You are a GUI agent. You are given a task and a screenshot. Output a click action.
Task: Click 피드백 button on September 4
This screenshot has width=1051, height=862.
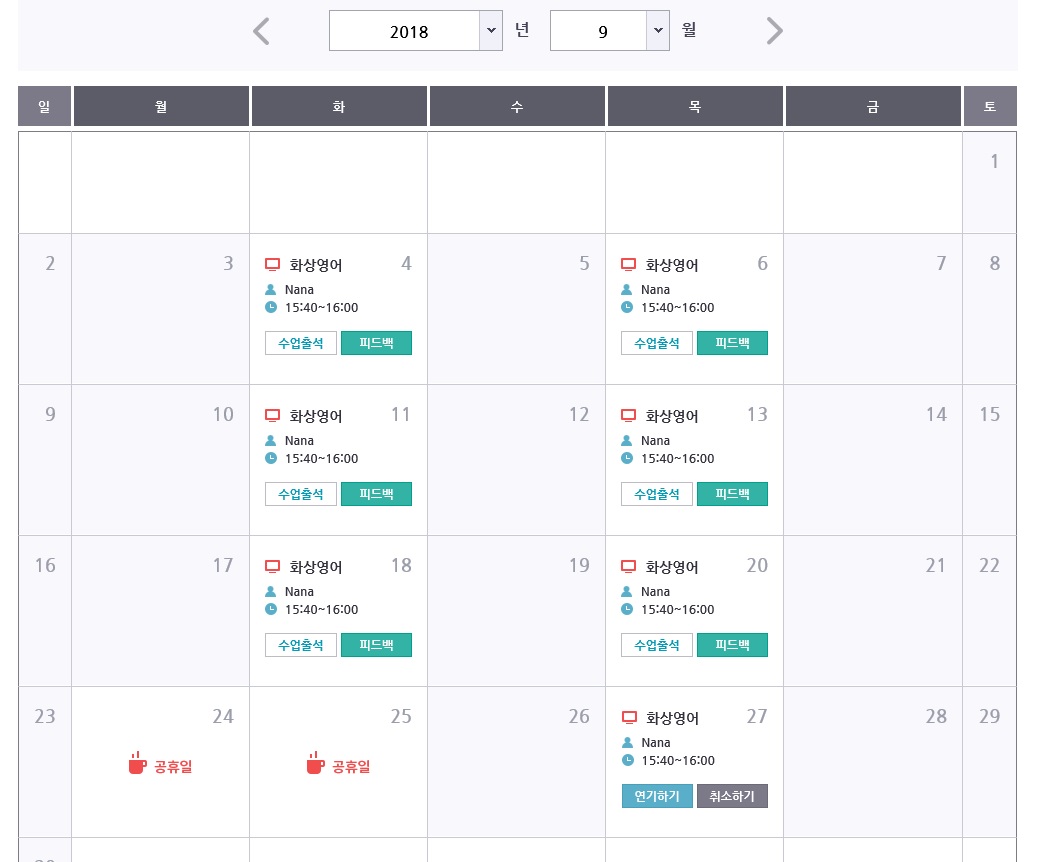tap(376, 343)
